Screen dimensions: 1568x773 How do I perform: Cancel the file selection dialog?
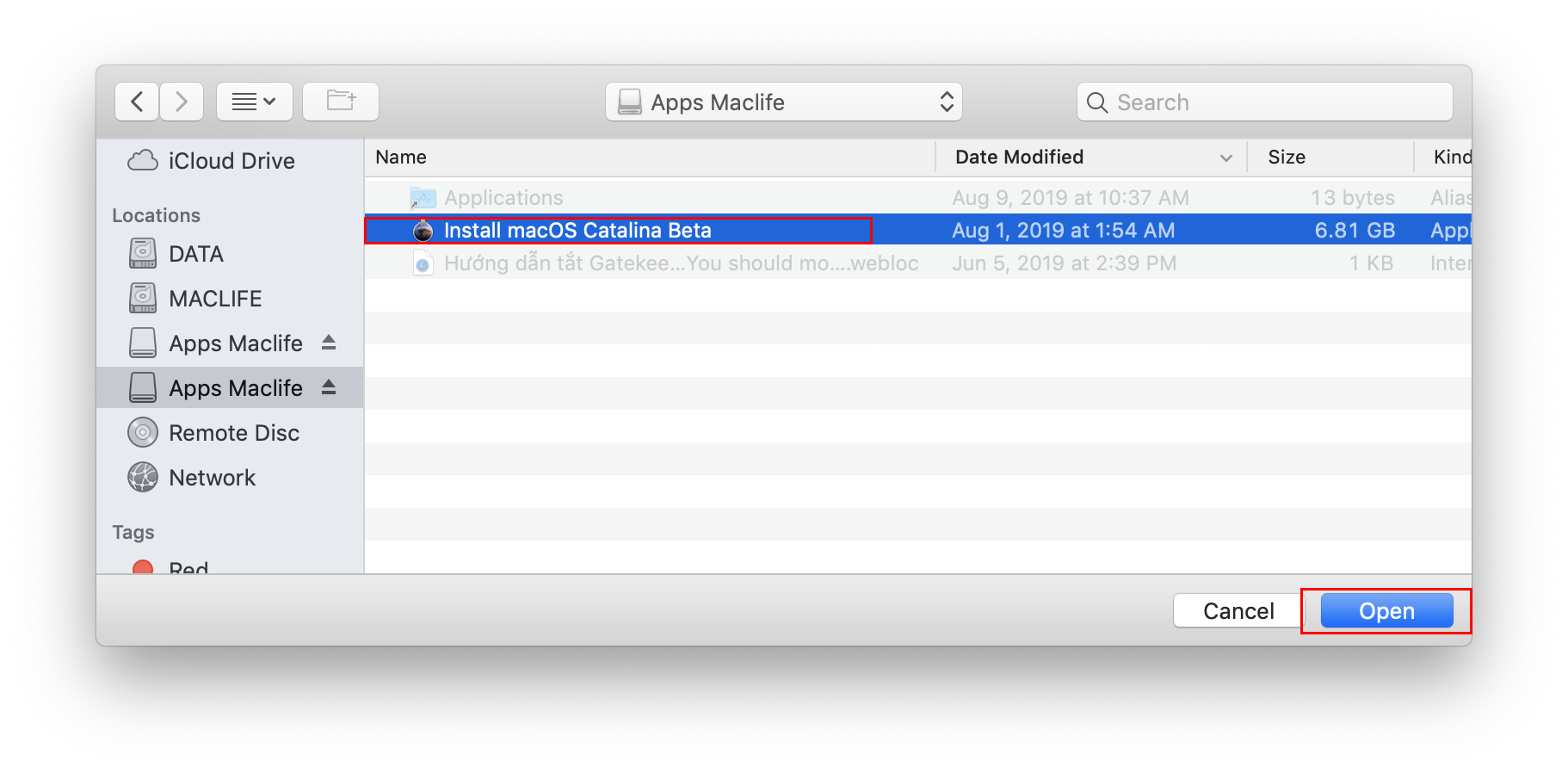coord(1238,611)
